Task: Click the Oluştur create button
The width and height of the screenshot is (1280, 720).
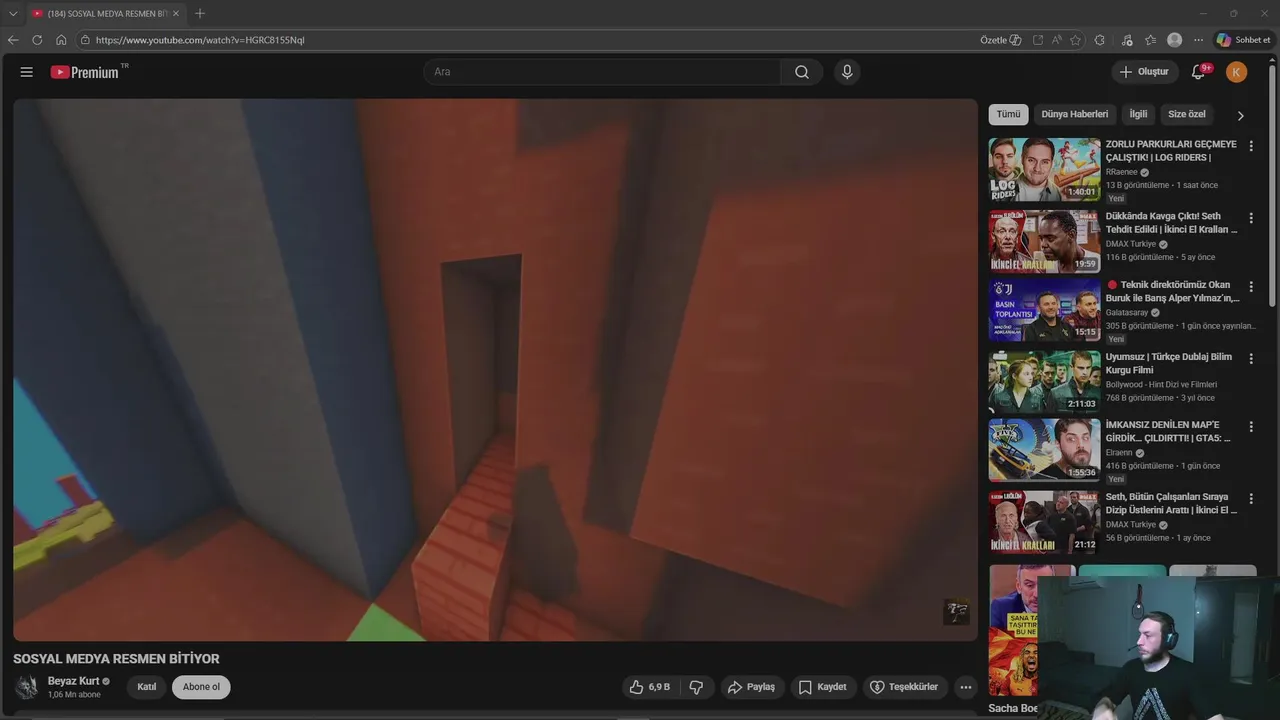Action: tap(1144, 72)
